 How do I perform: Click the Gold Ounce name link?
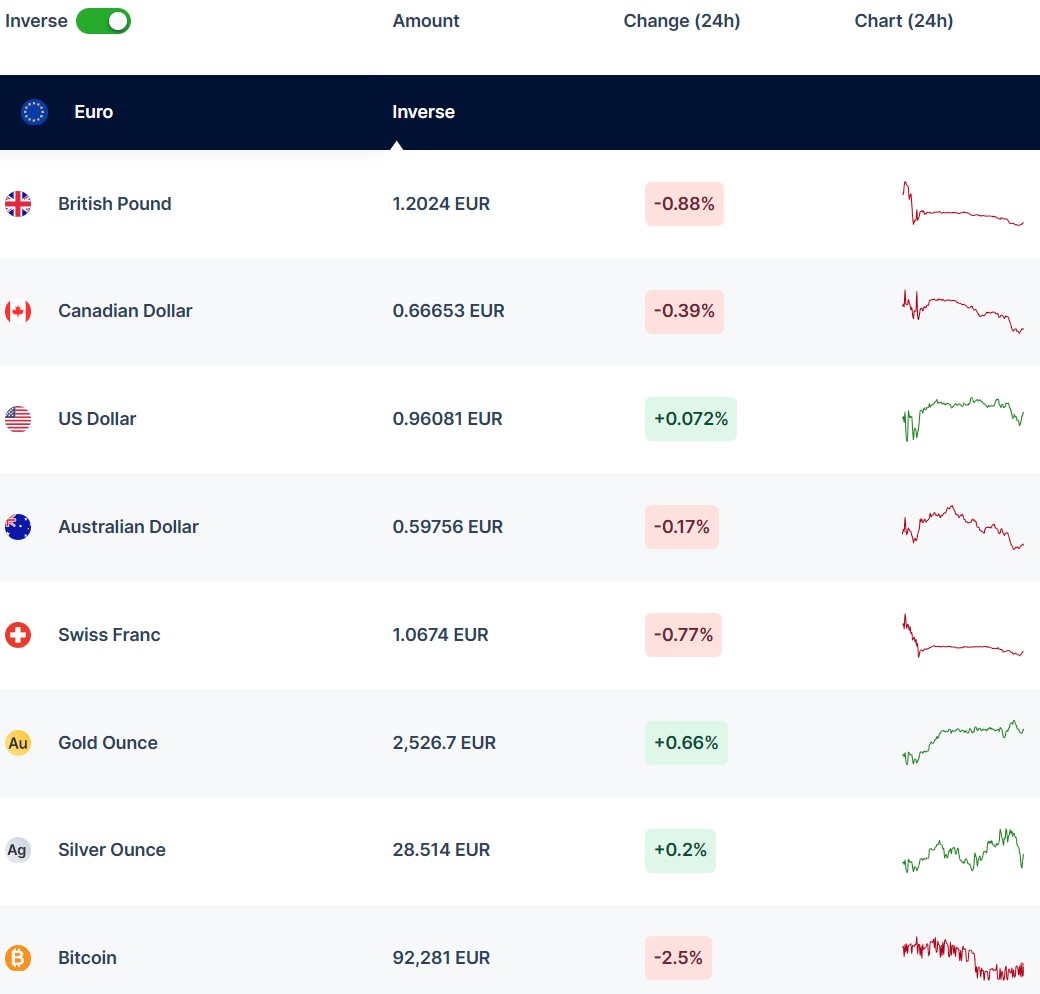point(107,743)
